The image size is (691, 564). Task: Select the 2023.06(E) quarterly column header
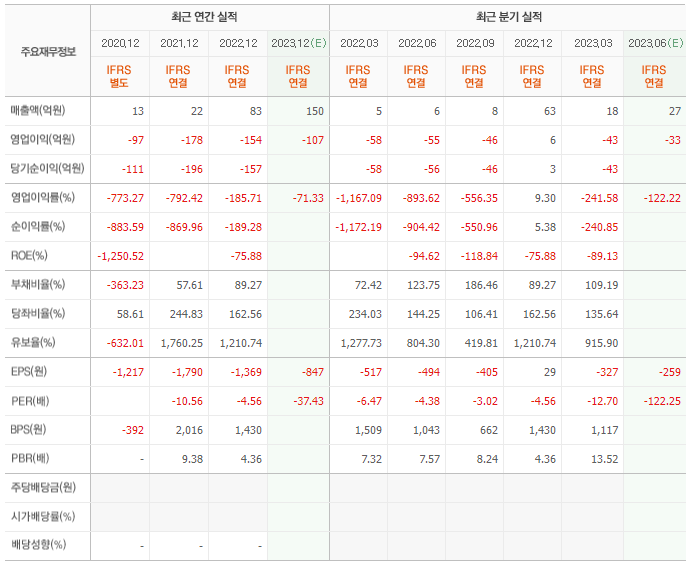(x=655, y=43)
